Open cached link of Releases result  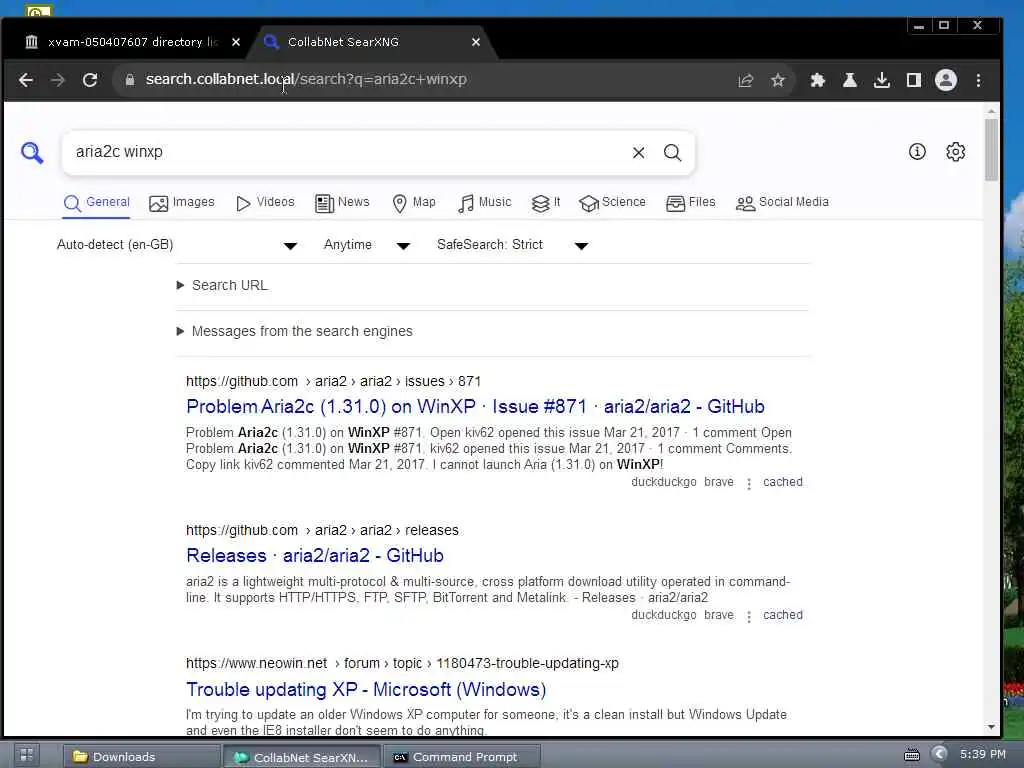[782, 615]
